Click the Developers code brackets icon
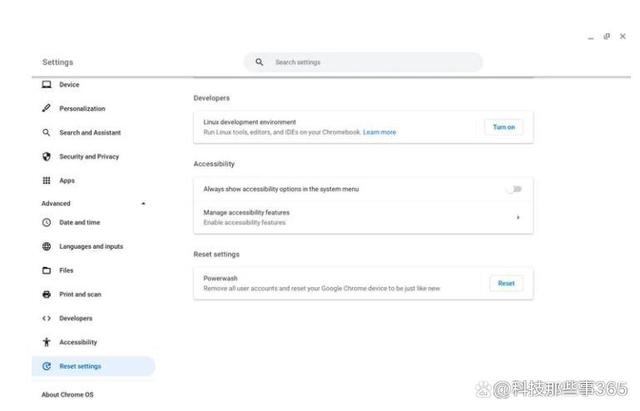The image size is (640, 411). (x=47, y=318)
